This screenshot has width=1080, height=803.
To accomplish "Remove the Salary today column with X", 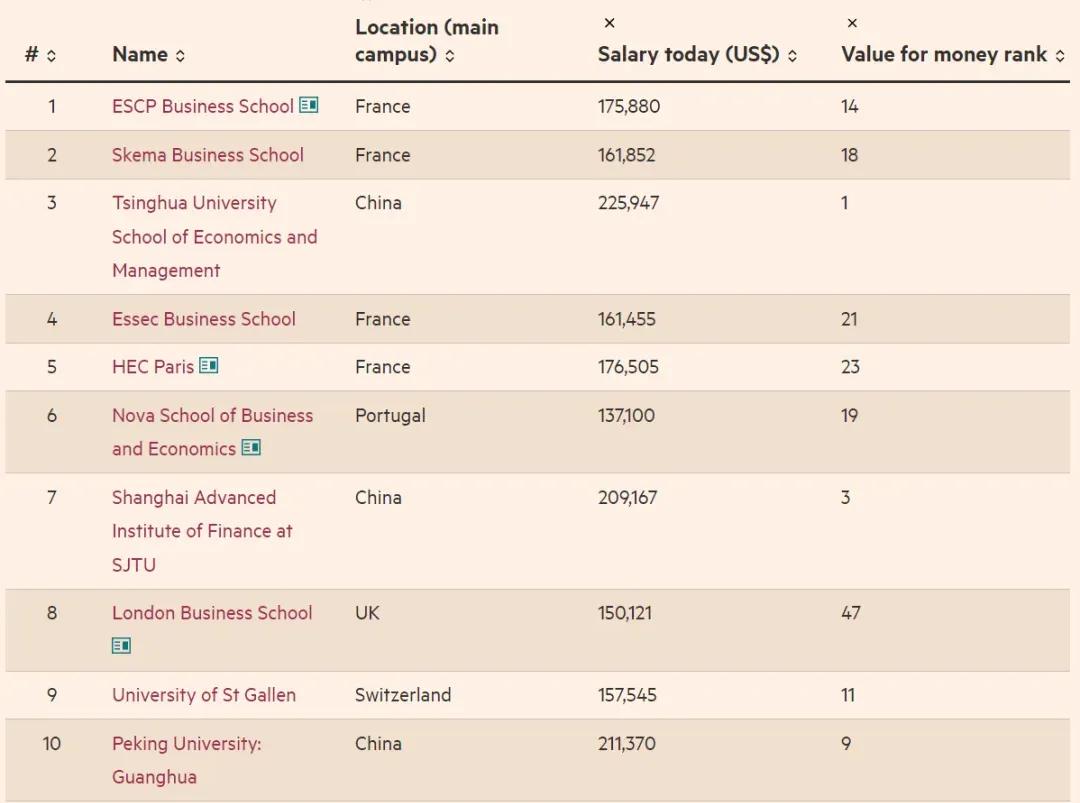I will tap(610, 23).
